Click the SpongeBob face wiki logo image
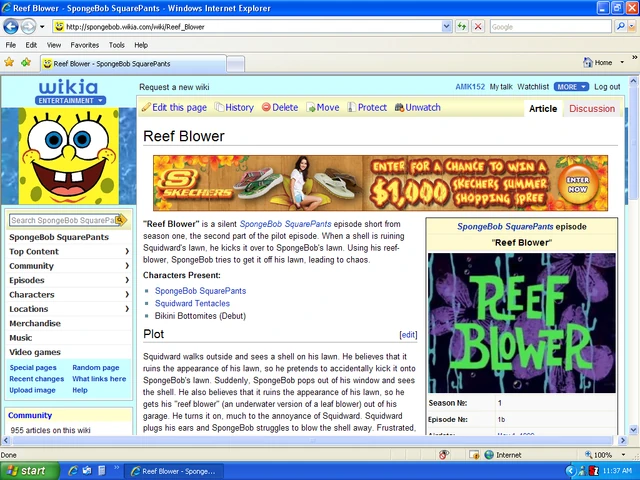The height and width of the screenshot is (480, 640). 69,156
